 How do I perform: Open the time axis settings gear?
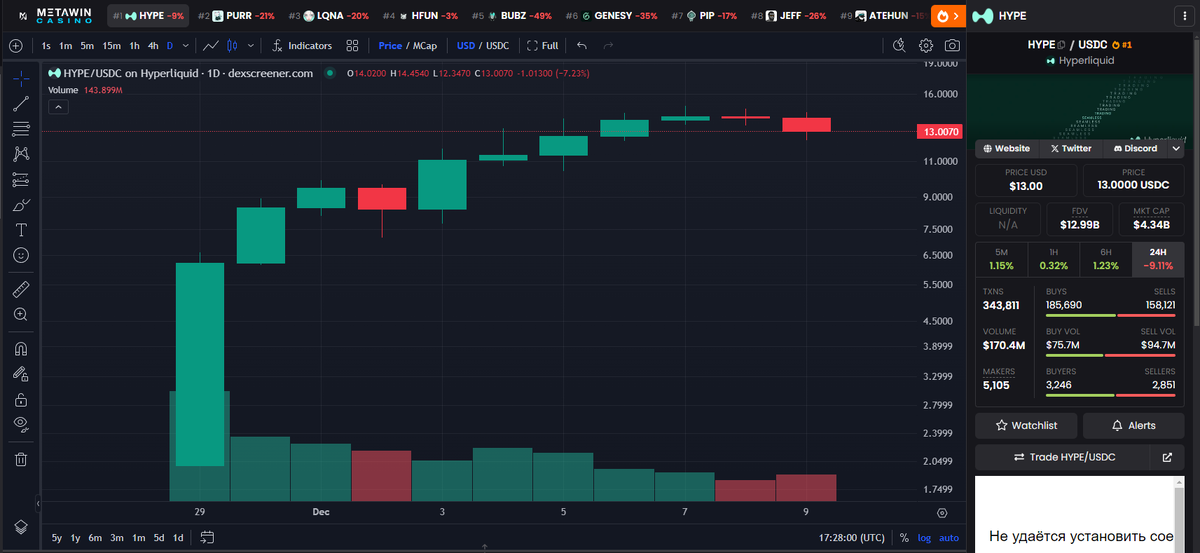coord(942,513)
